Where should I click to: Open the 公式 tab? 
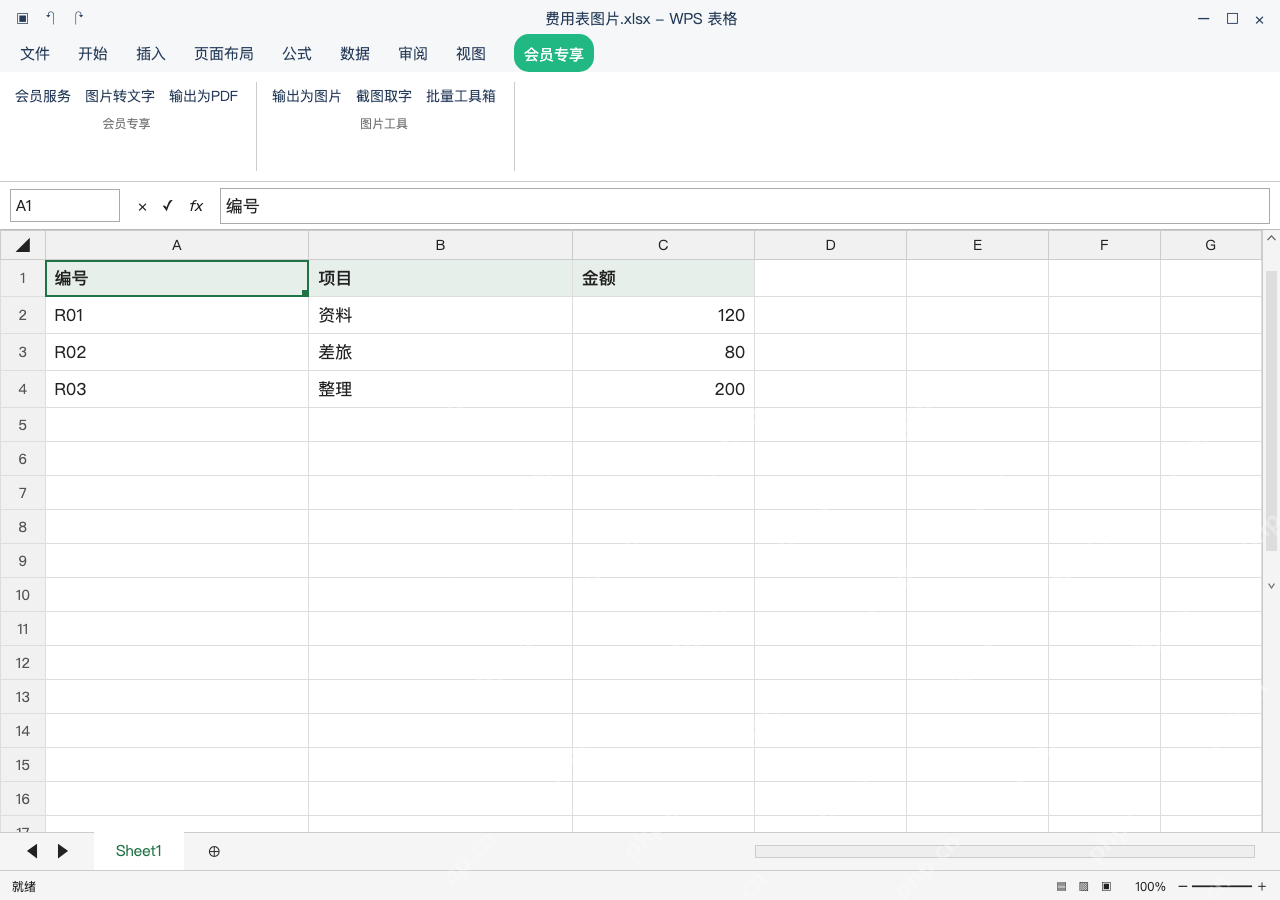click(297, 54)
